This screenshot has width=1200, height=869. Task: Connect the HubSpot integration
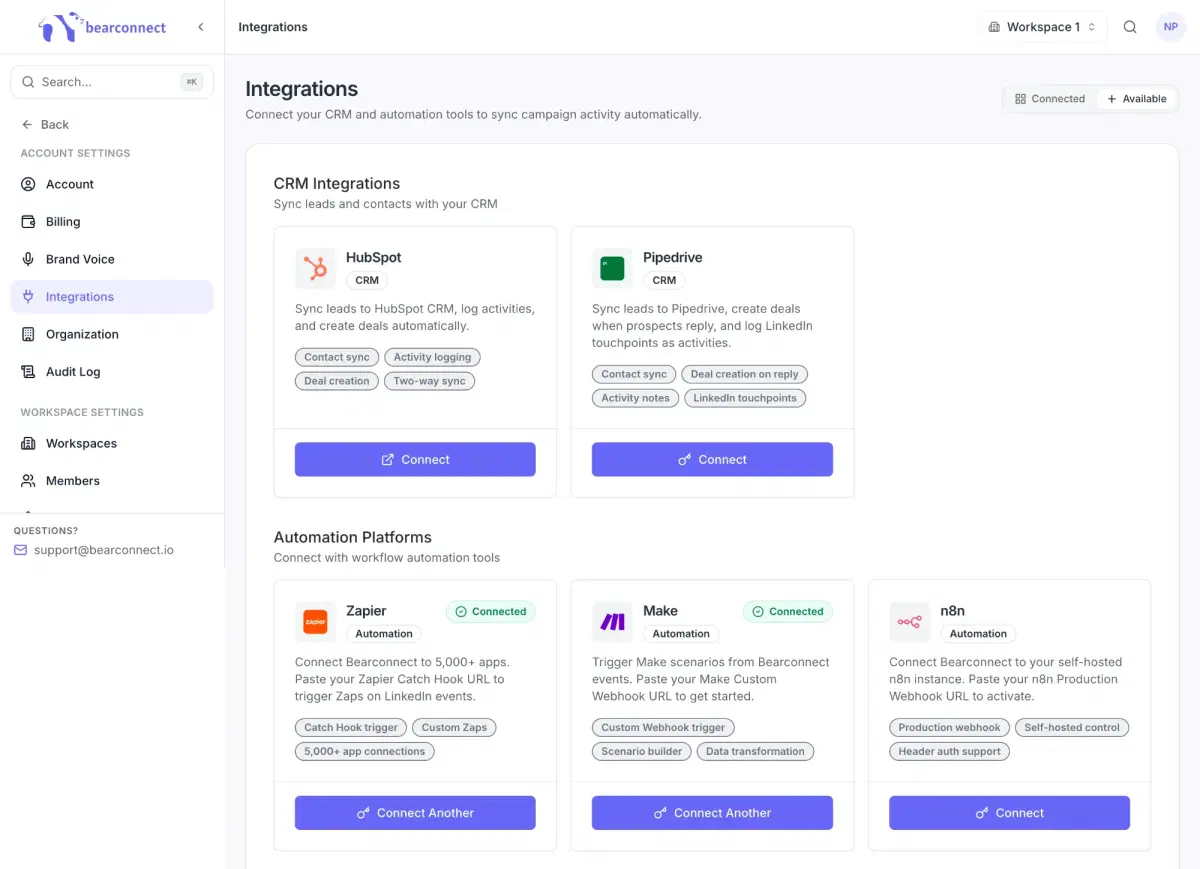415,460
